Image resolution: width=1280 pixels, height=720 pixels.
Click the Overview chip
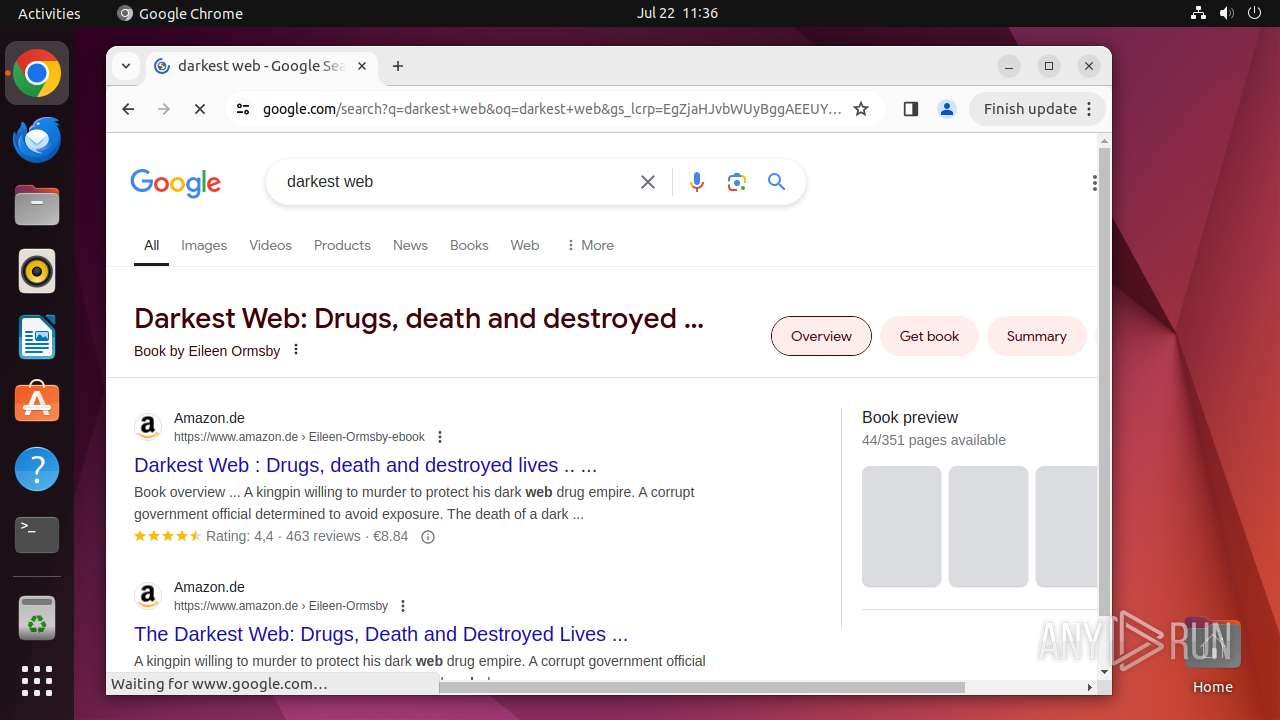click(821, 336)
